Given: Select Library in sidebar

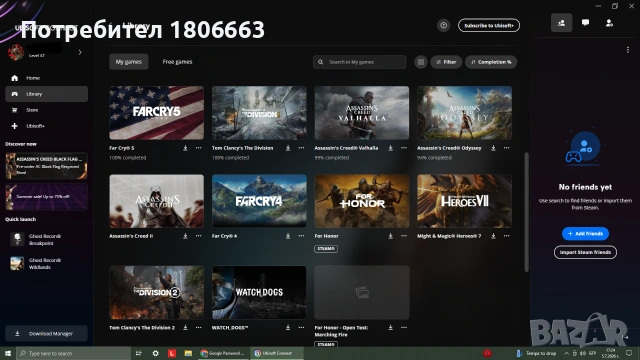Looking at the screenshot, I should point(47,94).
